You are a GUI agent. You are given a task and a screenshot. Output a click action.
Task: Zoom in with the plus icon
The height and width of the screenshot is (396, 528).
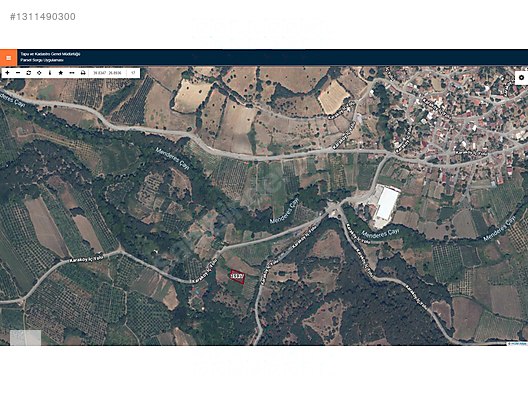(7, 73)
